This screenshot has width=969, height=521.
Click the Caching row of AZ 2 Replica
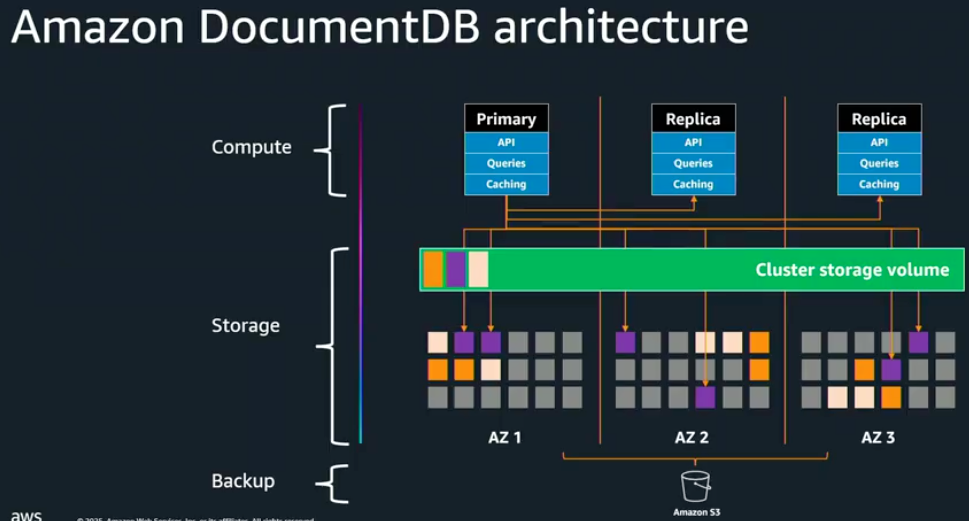coord(693,184)
